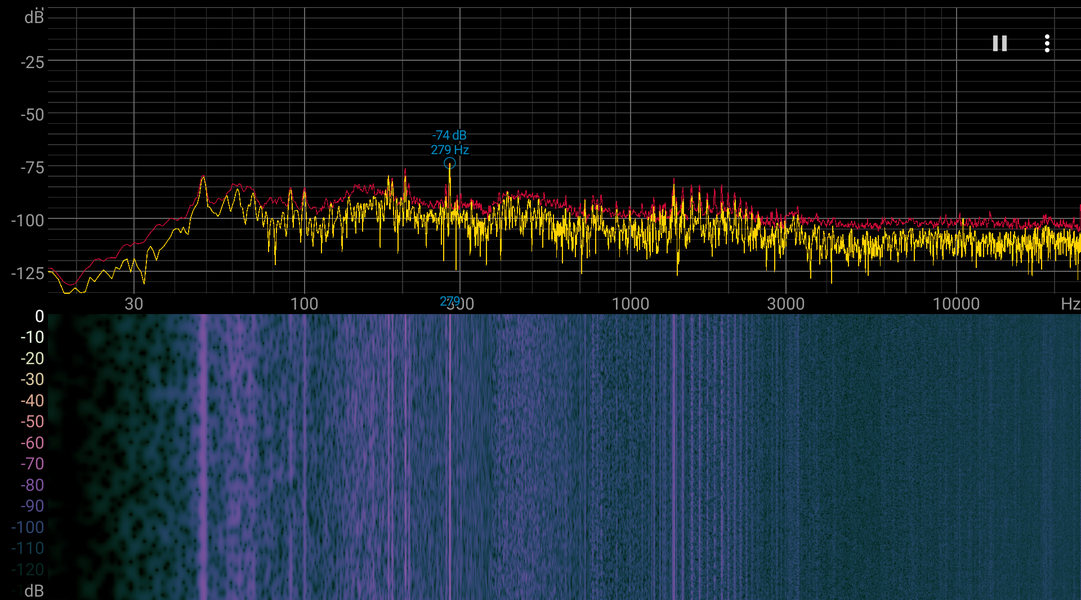Viewport: 1081px width, 600px height.
Task: Click the 100 Hz frequency axis label
Action: [304, 304]
